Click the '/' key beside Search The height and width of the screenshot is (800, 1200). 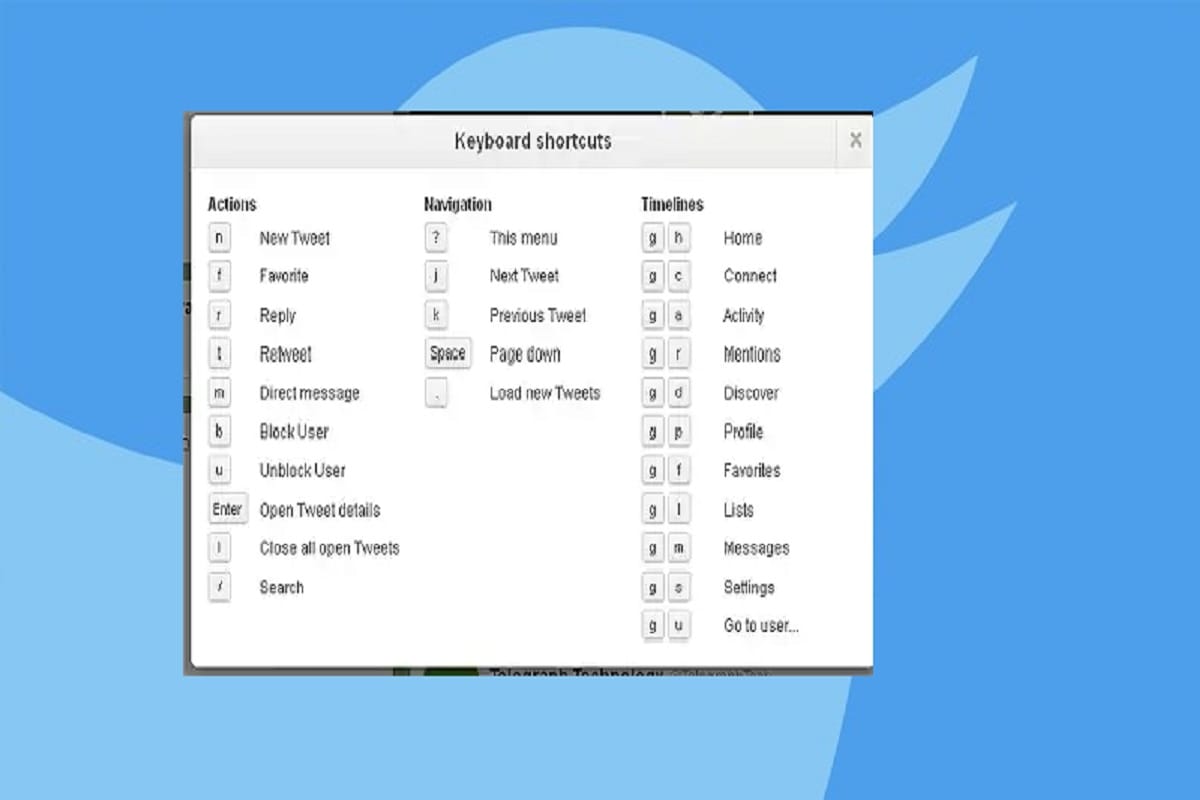tap(219, 588)
